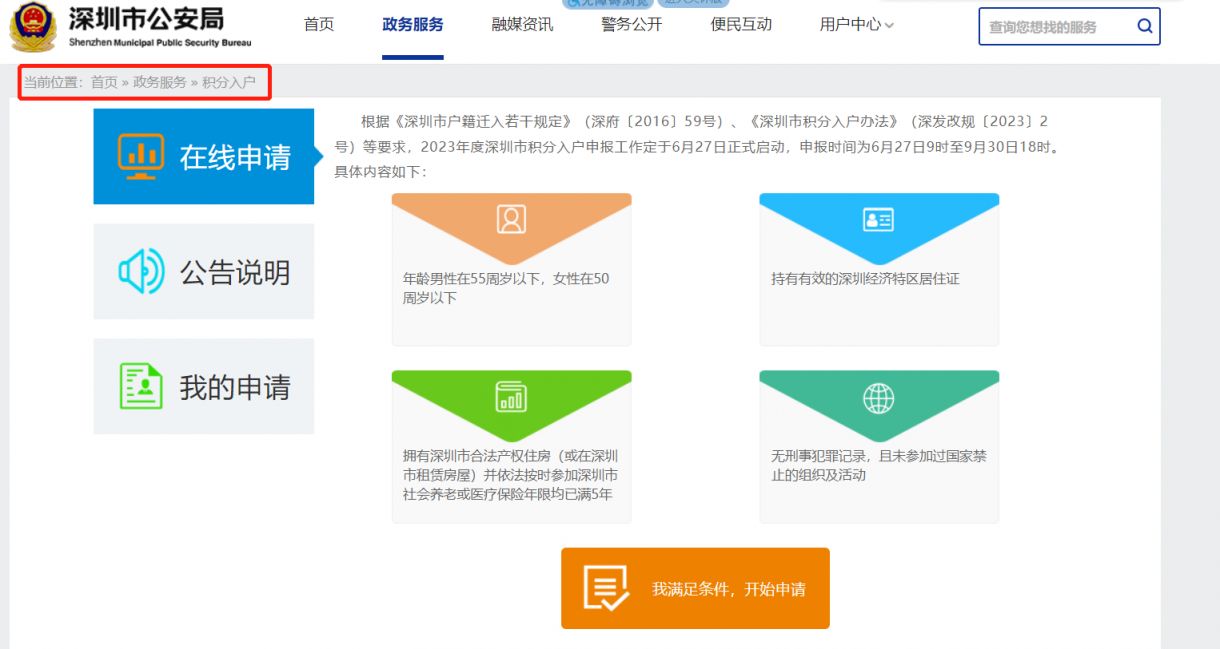Go to 首页 from the breadcrumb
Image resolution: width=1220 pixels, height=649 pixels.
click(106, 80)
